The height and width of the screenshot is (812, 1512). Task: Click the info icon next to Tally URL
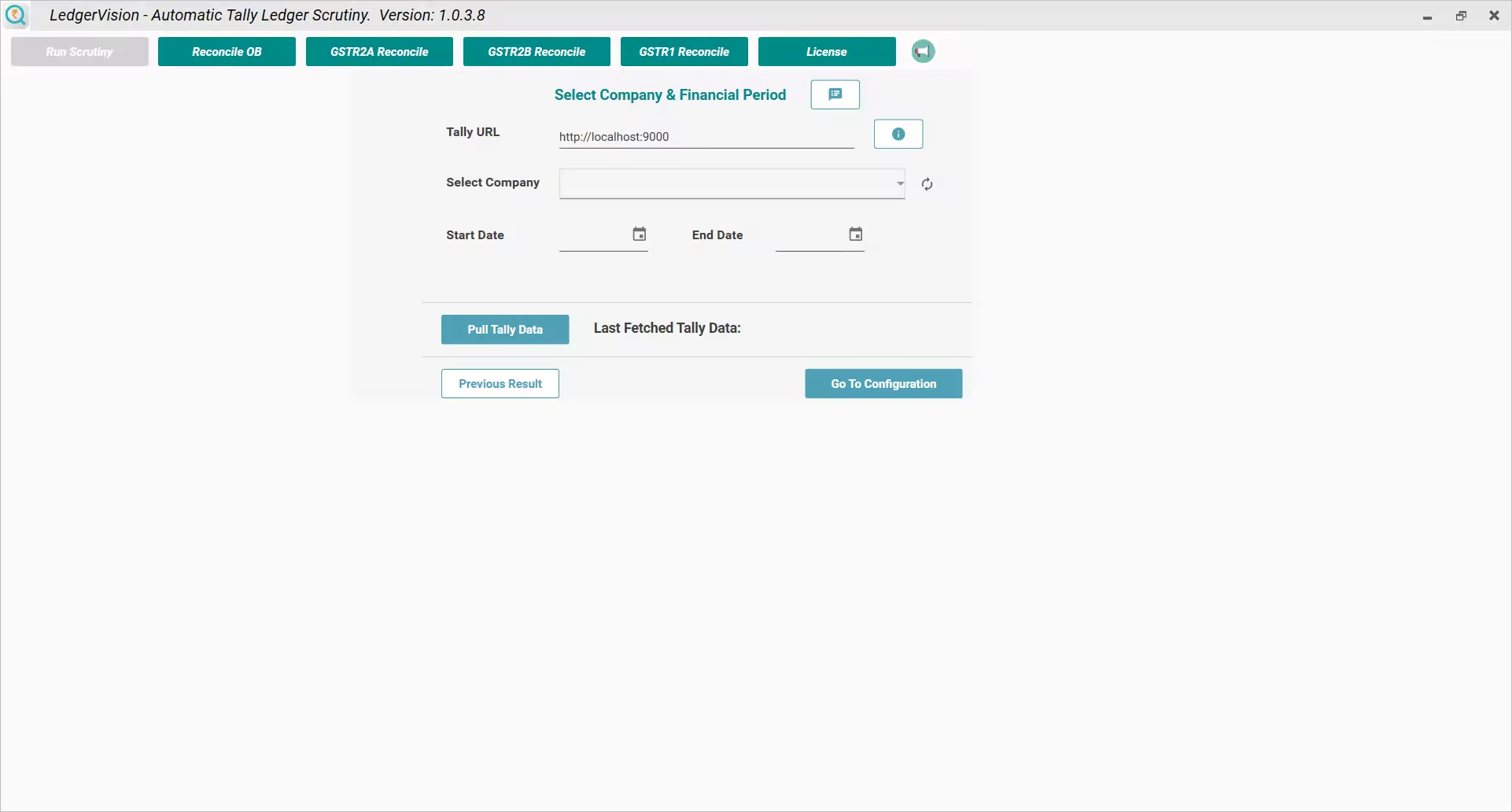tap(898, 134)
